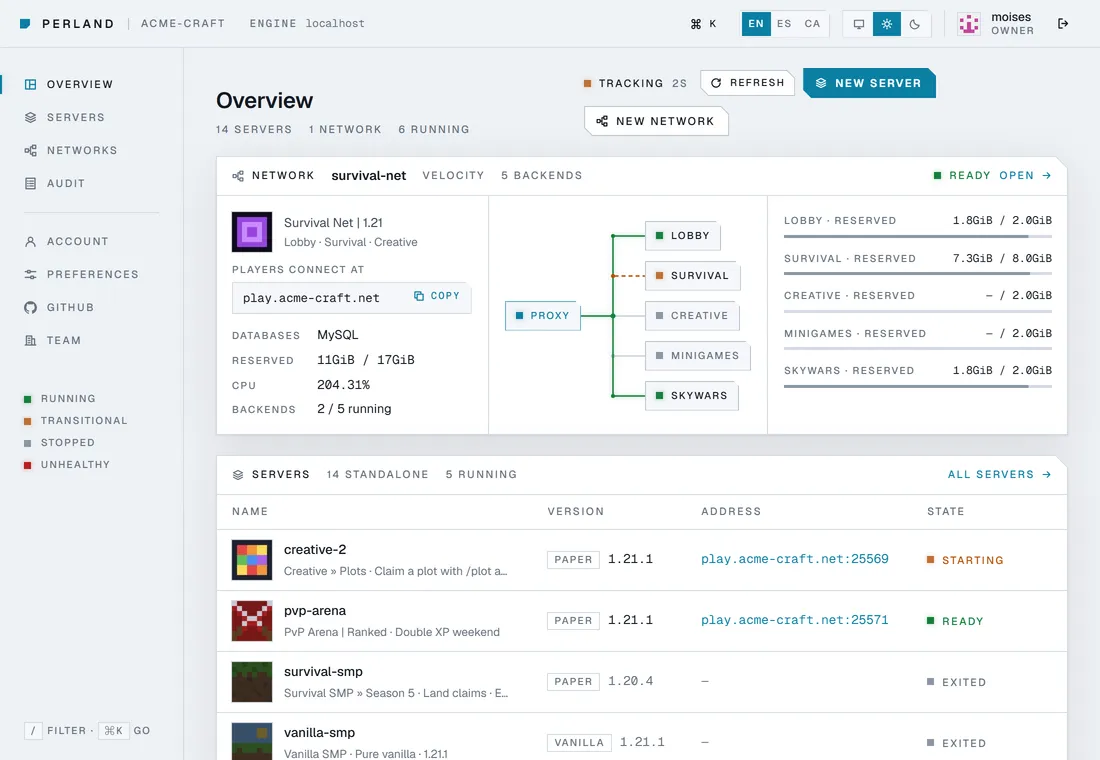Select the MINIGAMES node in topology
This screenshot has width=1100, height=760.
(697, 356)
